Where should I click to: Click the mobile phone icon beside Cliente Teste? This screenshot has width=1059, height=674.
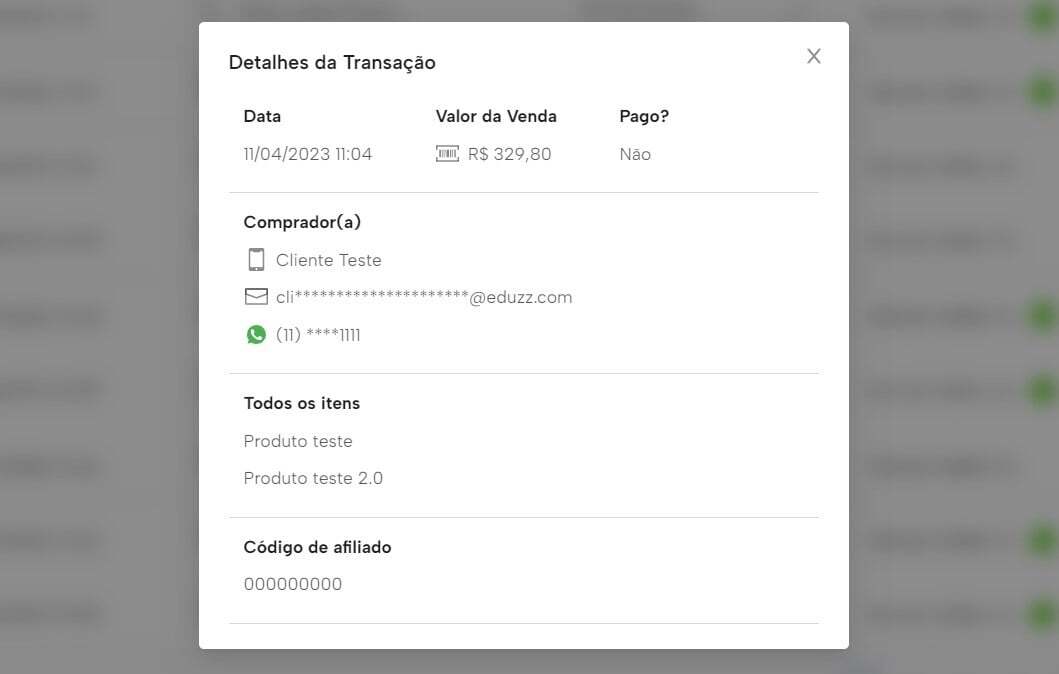[x=256, y=260]
